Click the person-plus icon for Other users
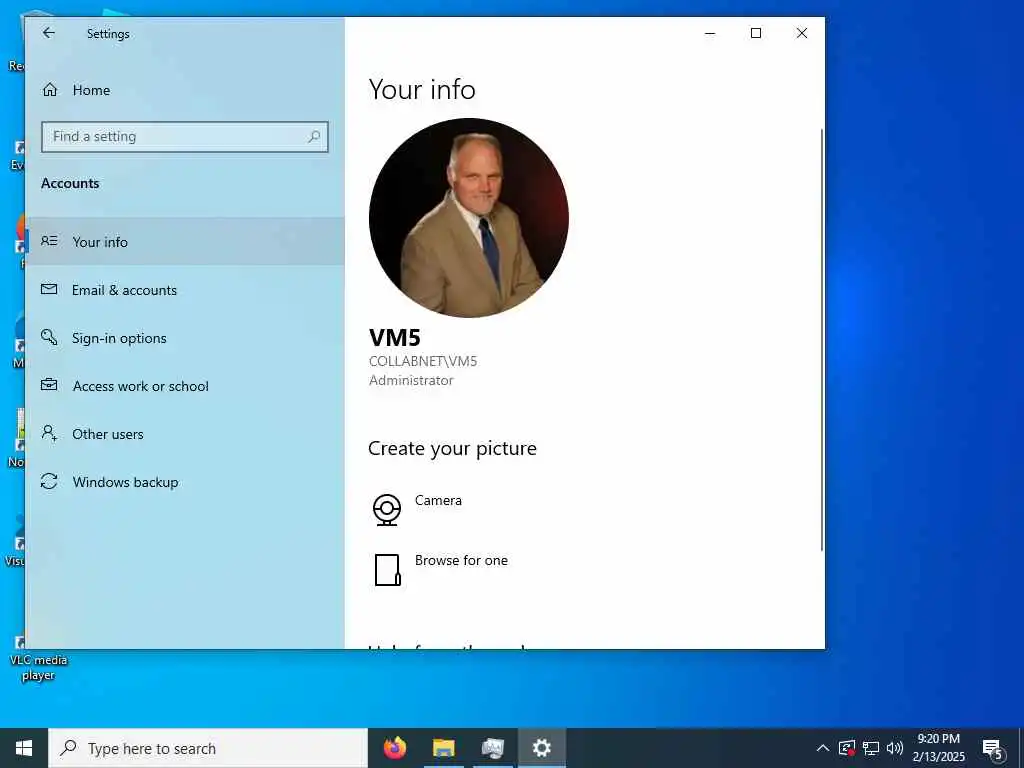 tap(49, 433)
